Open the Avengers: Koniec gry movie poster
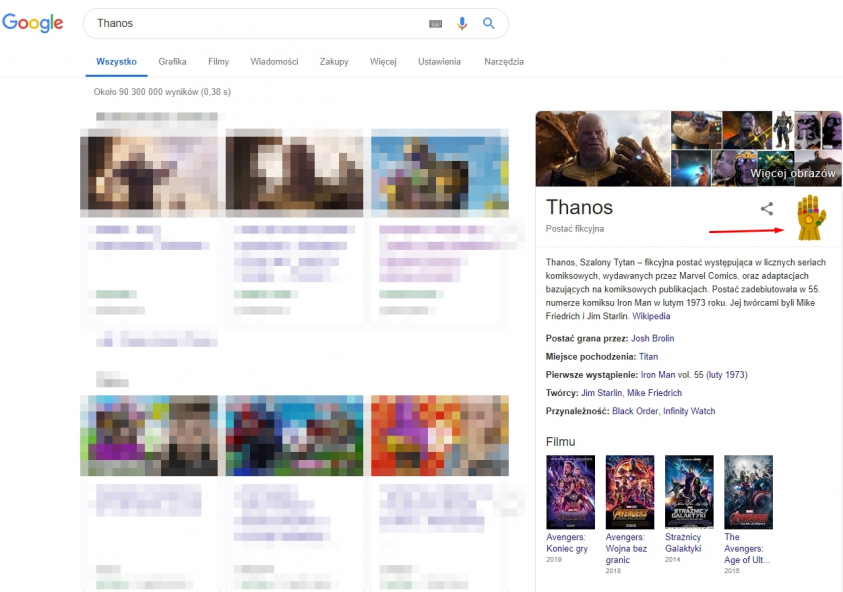This screenshot has width=843, height=592. click(570, 491)
